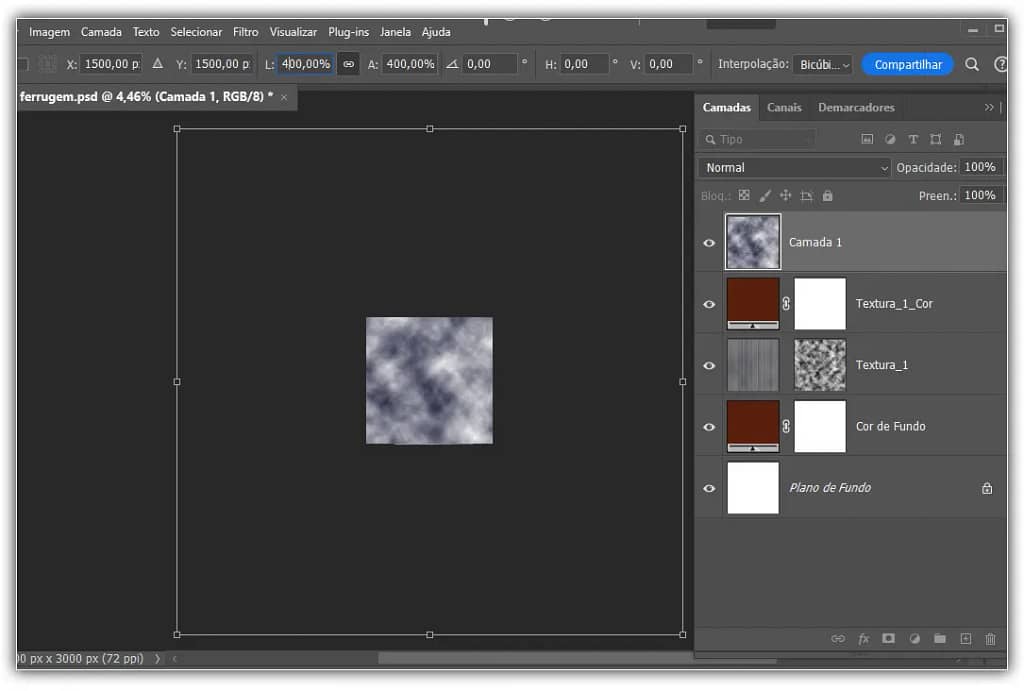1024x691 pixels.
Task: Collapse the panel with double-arrow icon
Action: pos(989,107)
